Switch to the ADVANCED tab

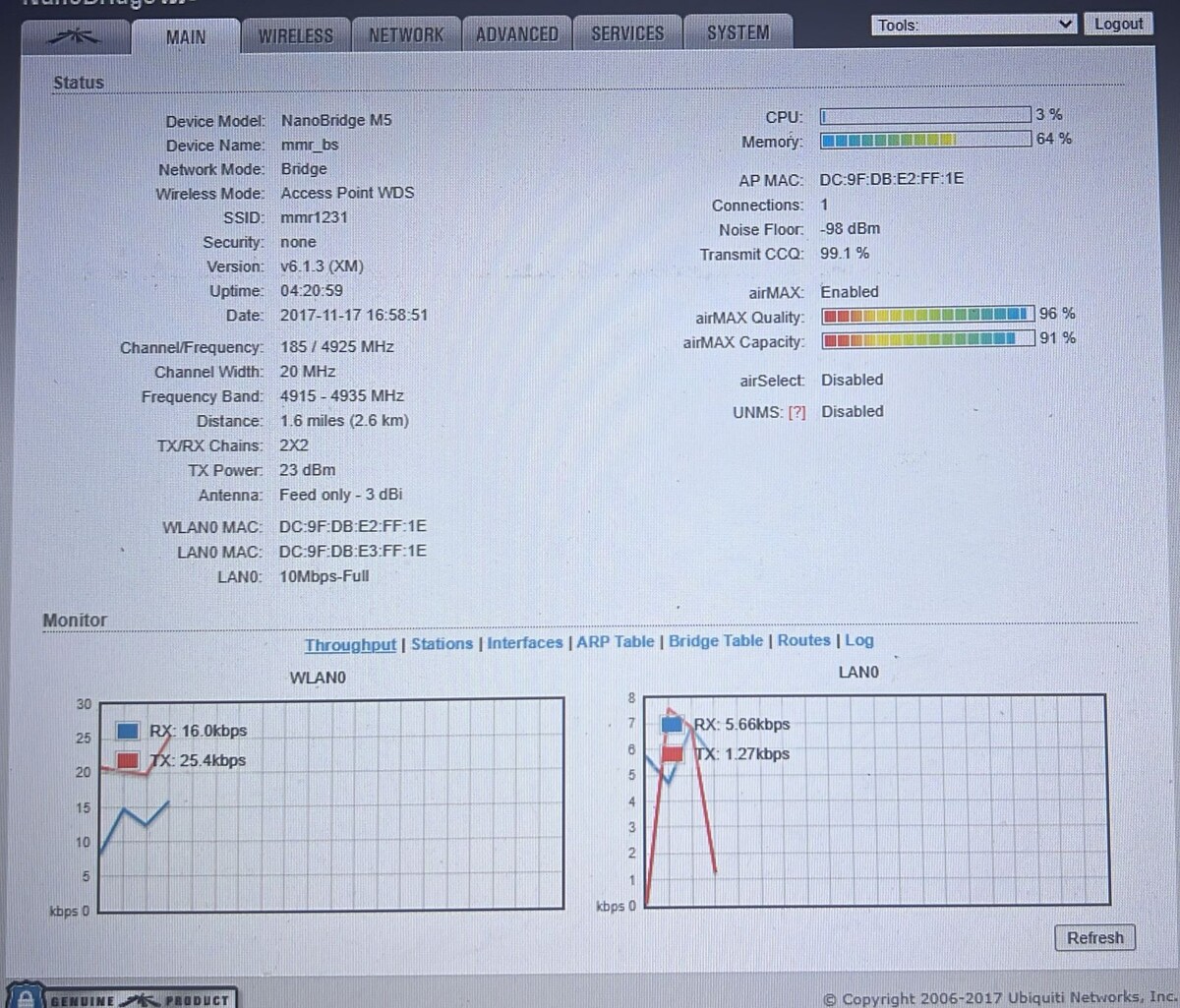pyautogui.click(x=517, y=33)
